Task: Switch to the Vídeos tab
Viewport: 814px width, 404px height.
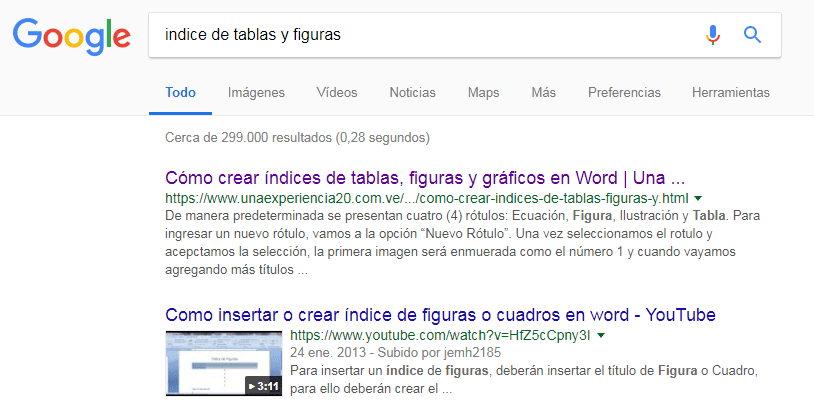Action: (x=337, y=93)
